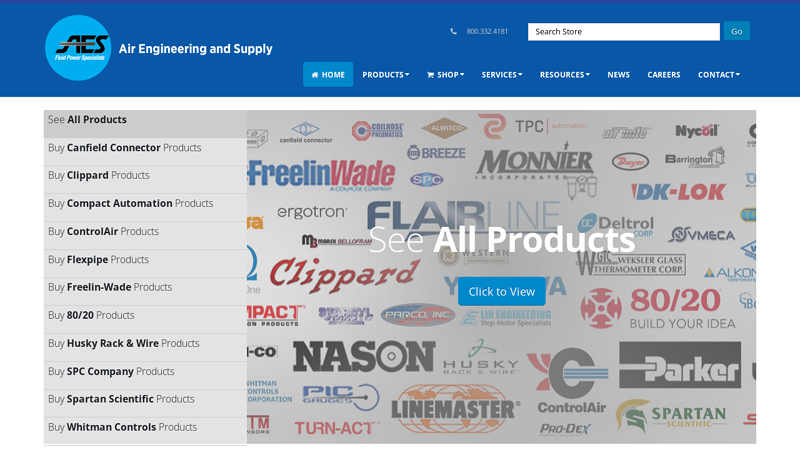Click the phone icon beside 800.332.4181

[454, 32]
